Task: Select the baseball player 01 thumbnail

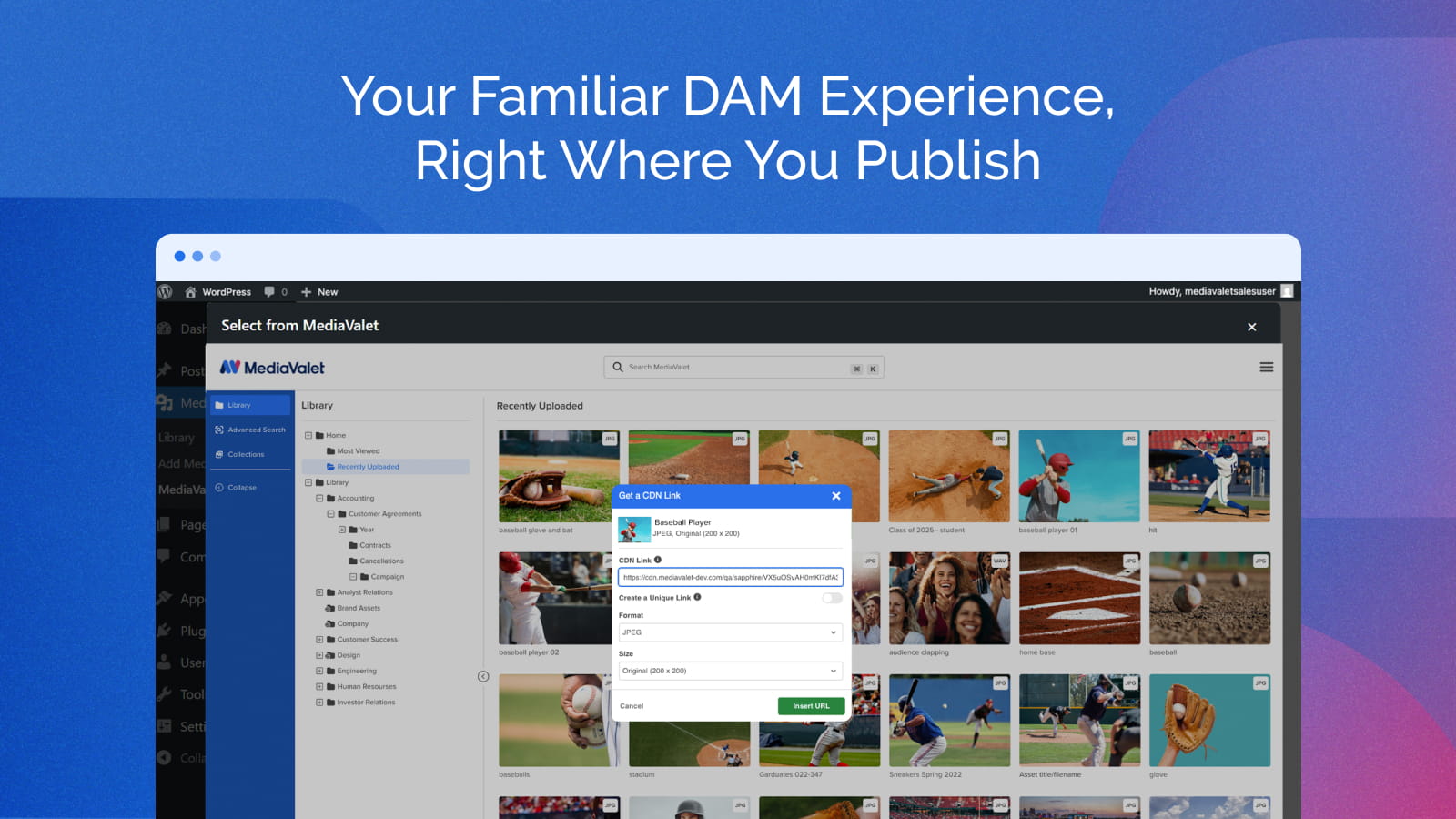Action: 1079,476
